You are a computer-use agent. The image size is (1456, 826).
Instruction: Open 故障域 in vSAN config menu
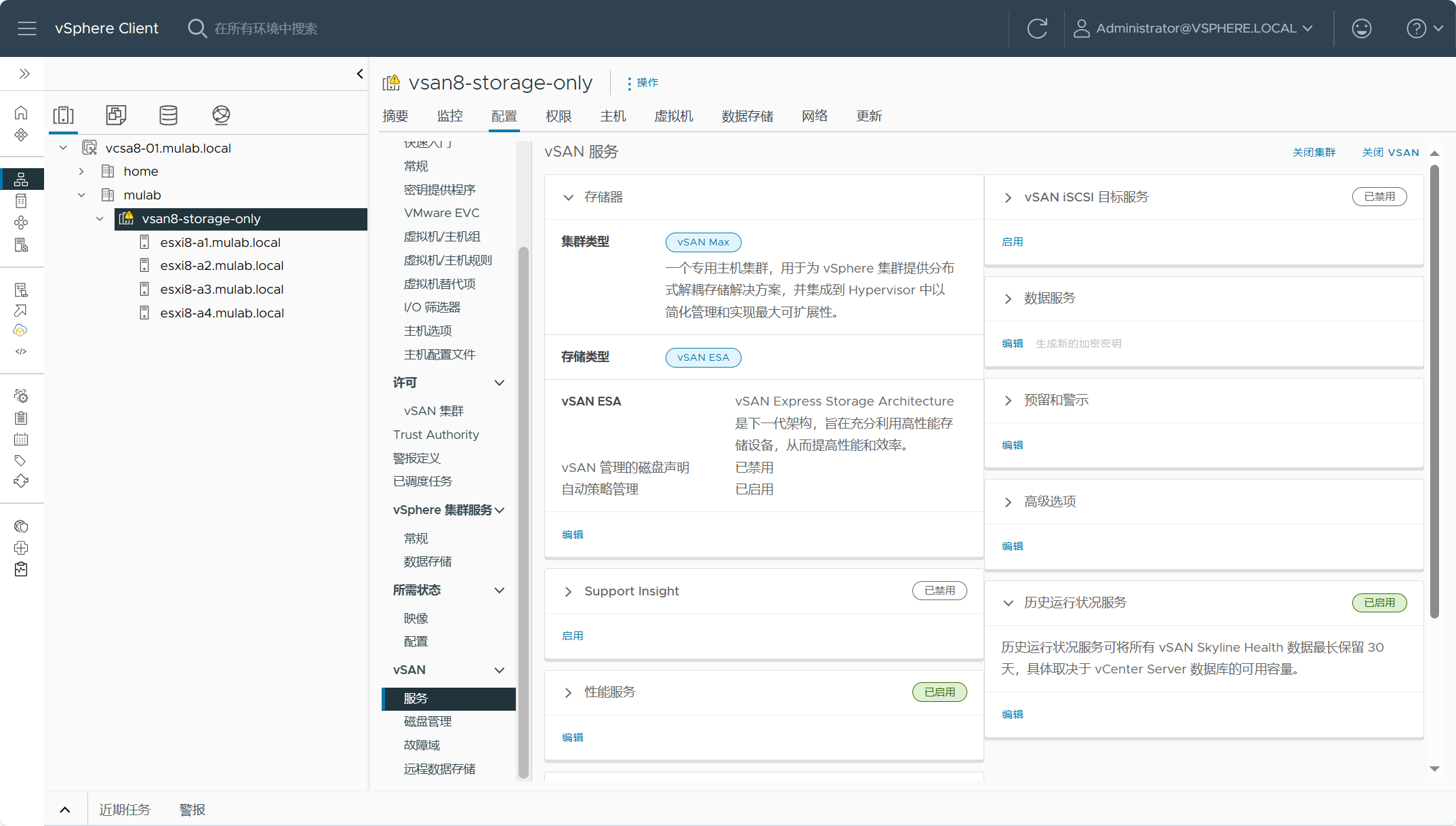(x=422, y=745)
